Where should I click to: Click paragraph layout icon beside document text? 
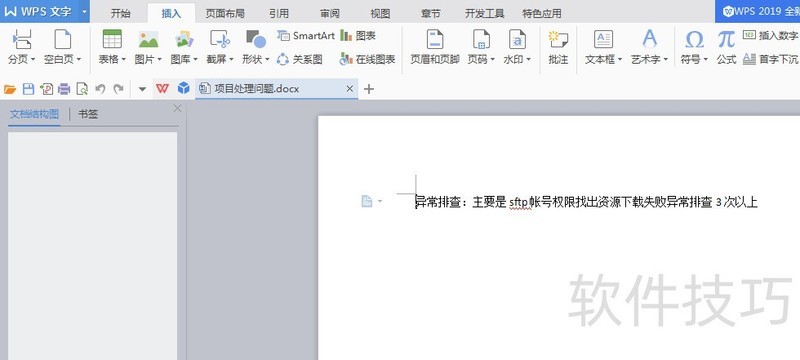[367, 201]
